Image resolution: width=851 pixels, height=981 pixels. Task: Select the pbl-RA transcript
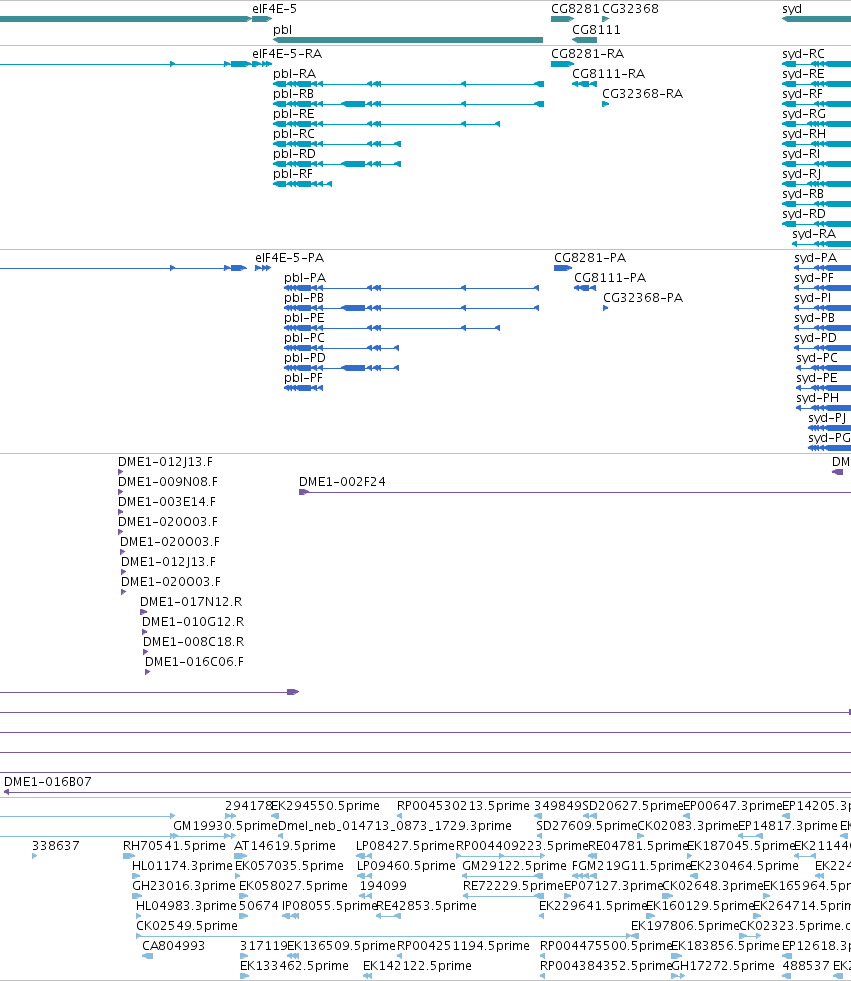click(x=408, y=84)
